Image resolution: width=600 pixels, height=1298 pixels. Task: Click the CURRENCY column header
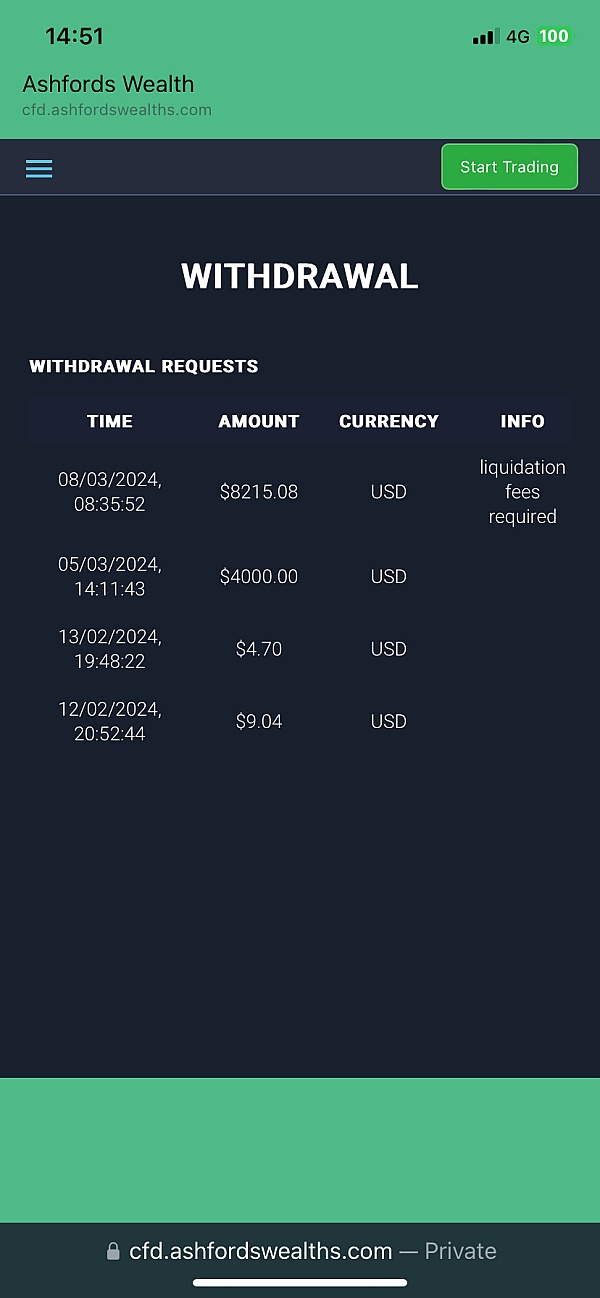389,421
